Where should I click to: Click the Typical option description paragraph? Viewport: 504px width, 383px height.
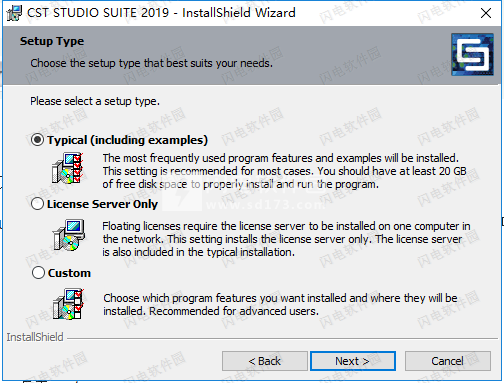click(284, 171)
